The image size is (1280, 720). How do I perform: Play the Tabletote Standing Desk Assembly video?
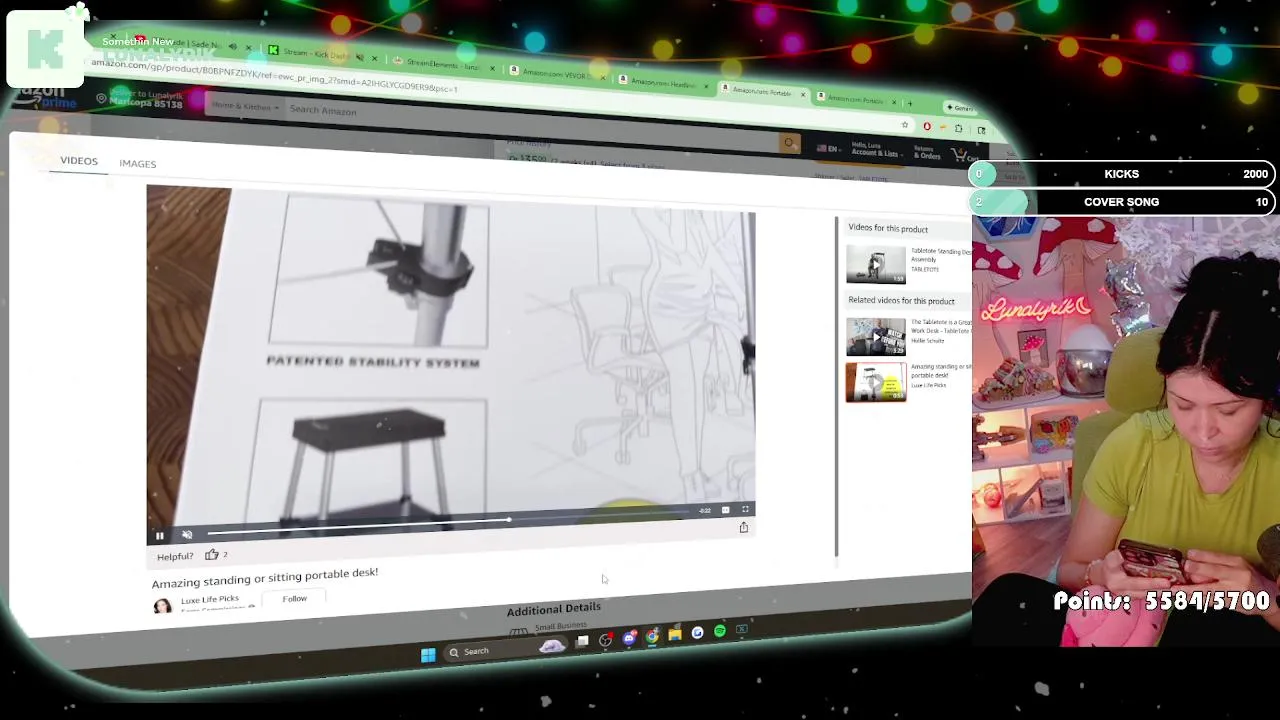click(x=876, y=264)
